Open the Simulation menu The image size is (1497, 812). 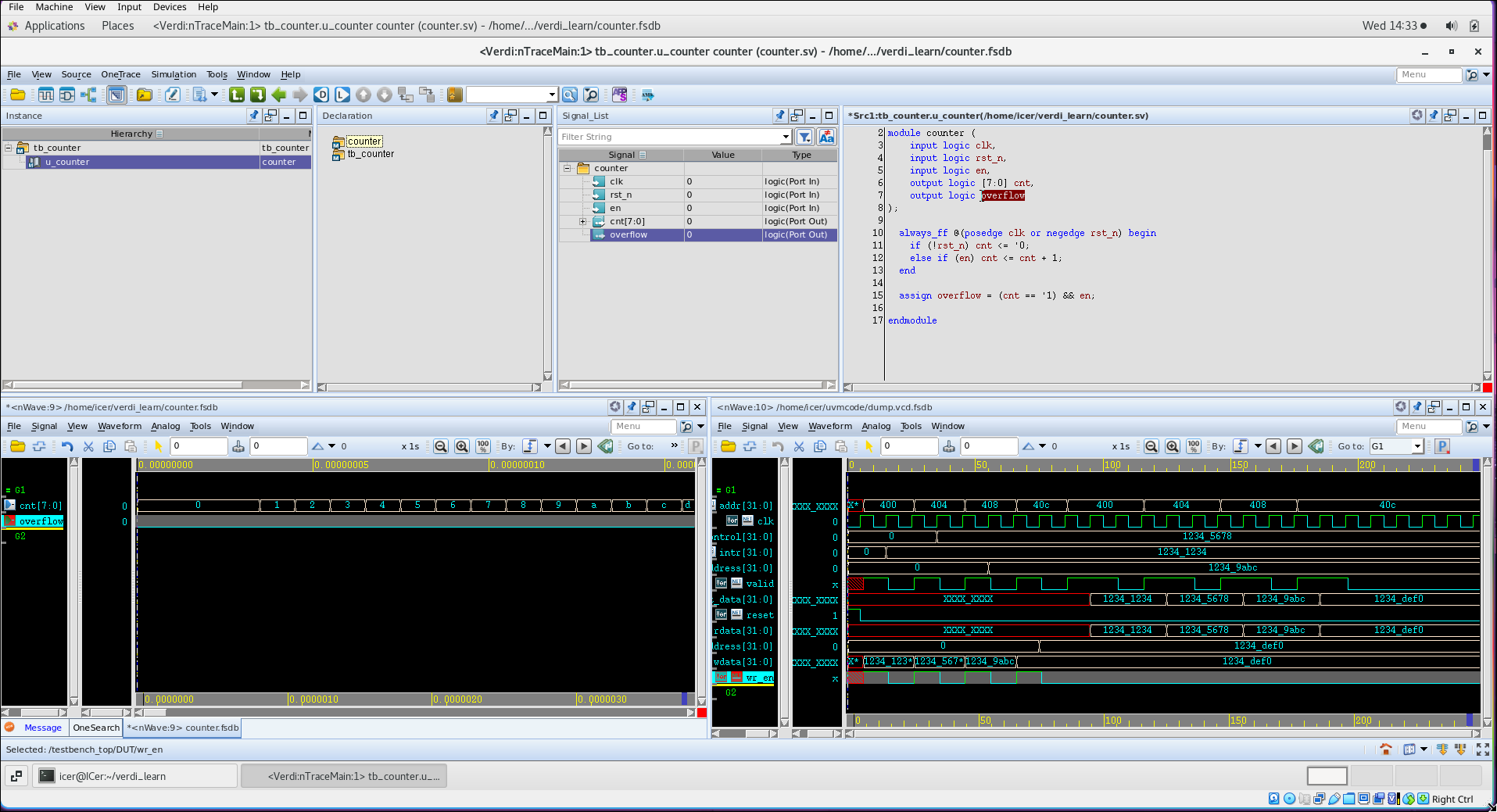coord(174,74)
